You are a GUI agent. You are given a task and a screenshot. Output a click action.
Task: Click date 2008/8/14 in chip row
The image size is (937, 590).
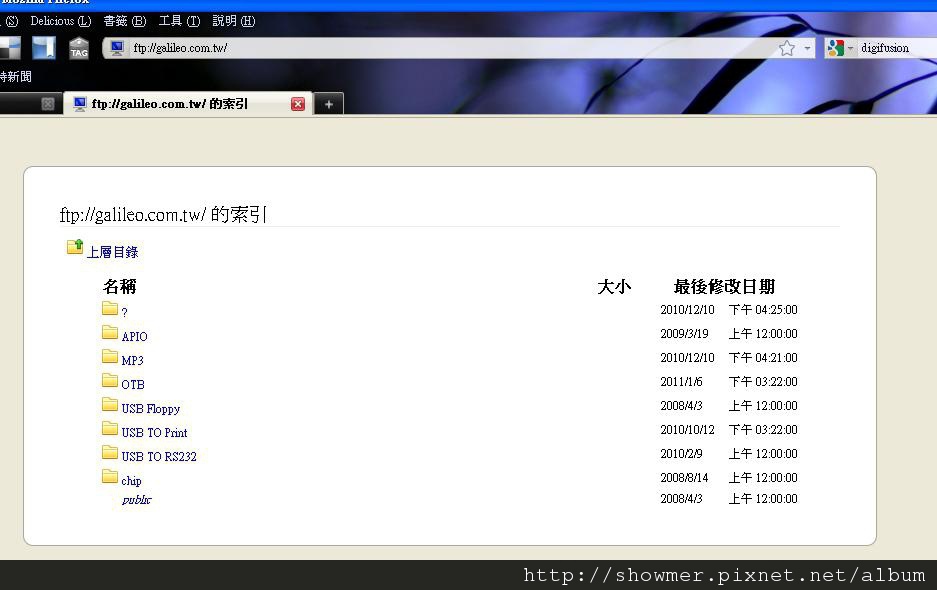click(x=684, y=478)
